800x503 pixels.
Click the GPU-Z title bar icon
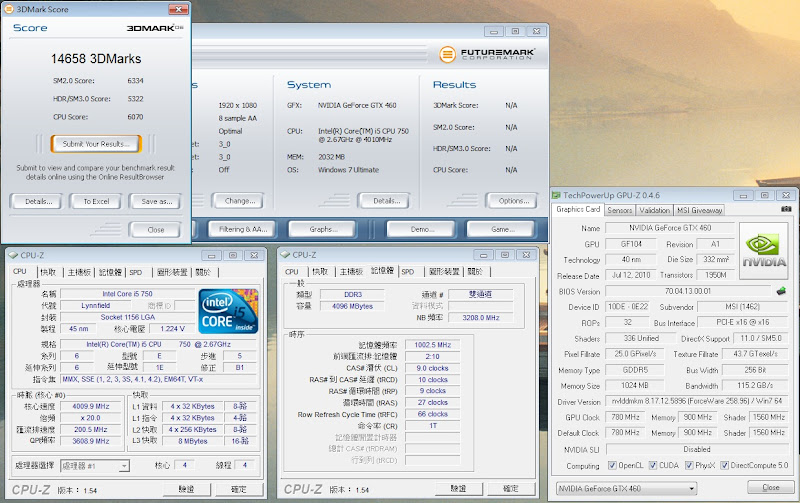[x=558, y=197]
